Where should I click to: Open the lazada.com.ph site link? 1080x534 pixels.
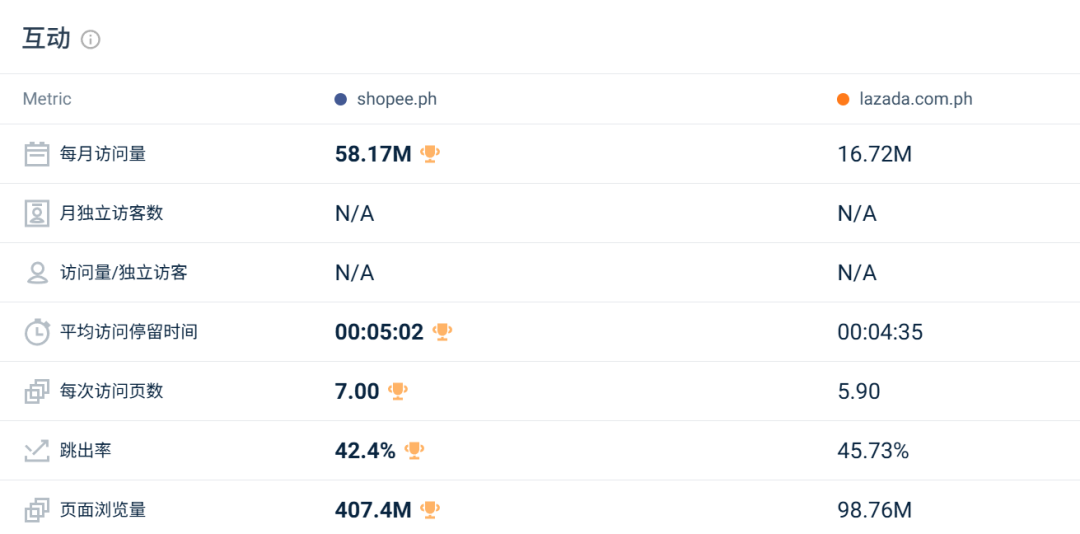[916, 99]
